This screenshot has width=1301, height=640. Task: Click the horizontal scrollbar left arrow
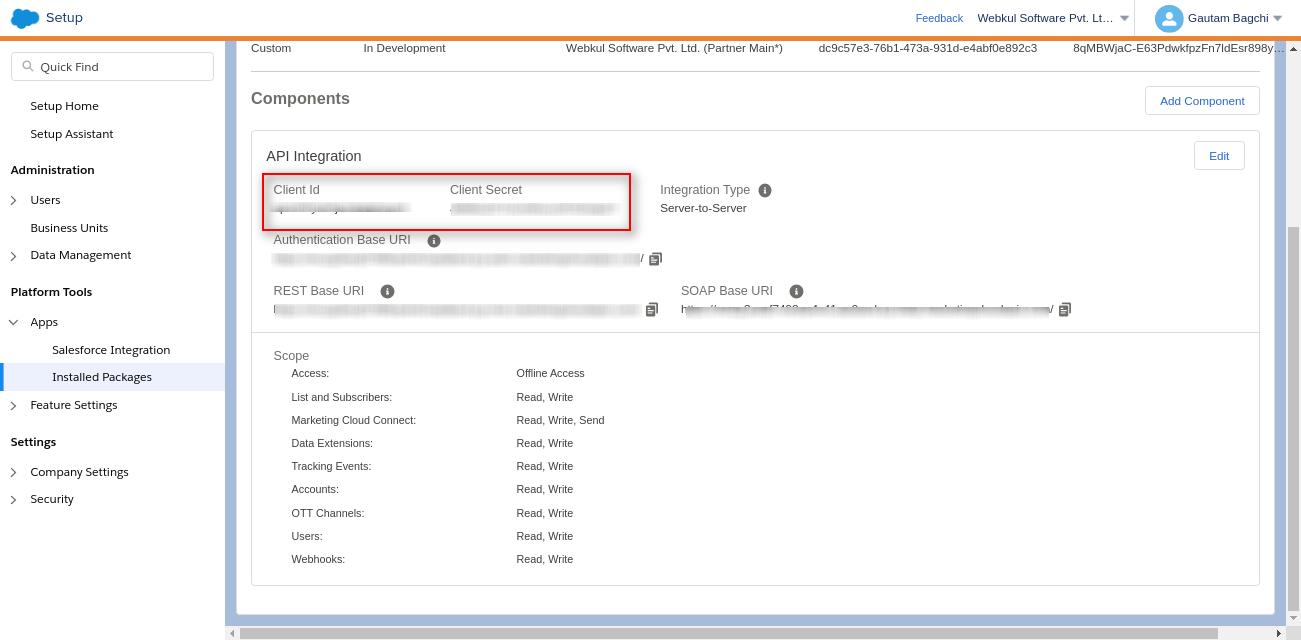point(232,633)
